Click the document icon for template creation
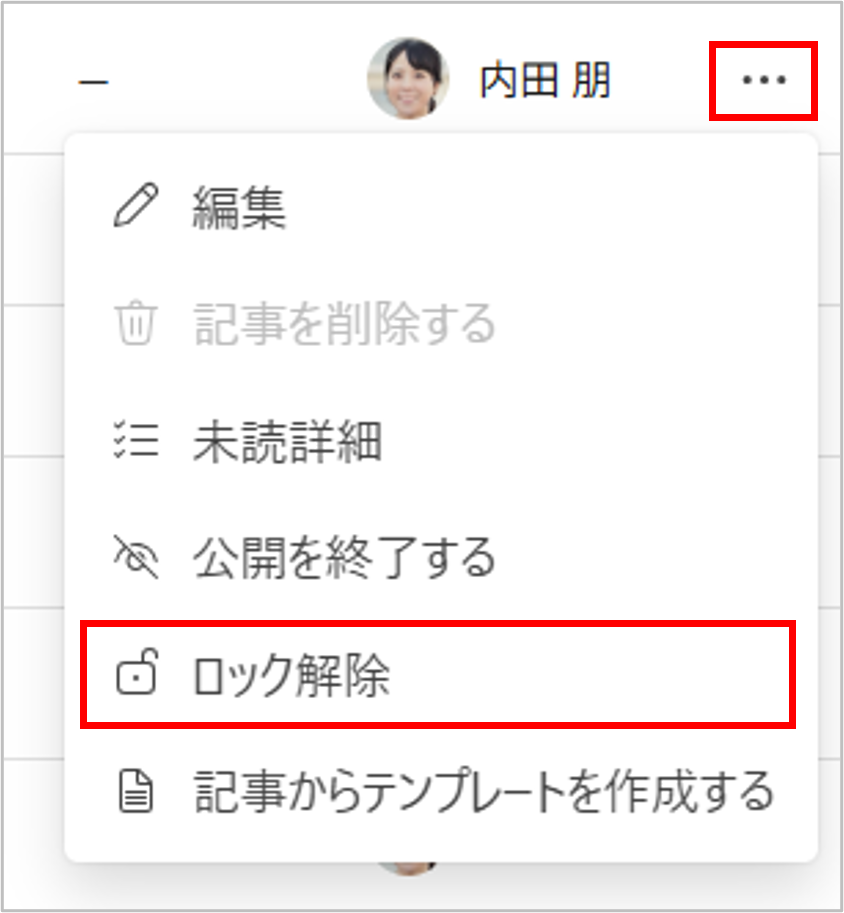The height and width of the screenshot is (913, 844). tap(136, 791)
